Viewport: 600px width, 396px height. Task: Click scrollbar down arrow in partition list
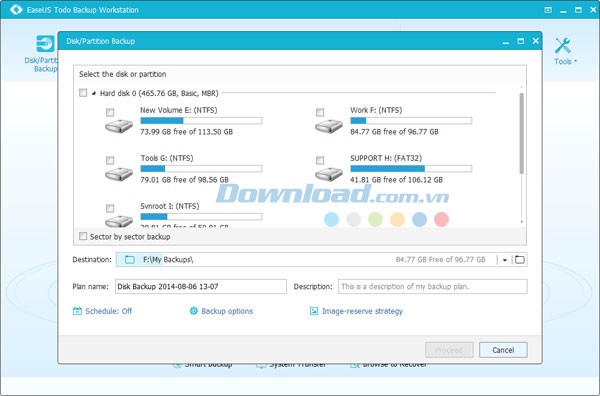coord(522,222)
